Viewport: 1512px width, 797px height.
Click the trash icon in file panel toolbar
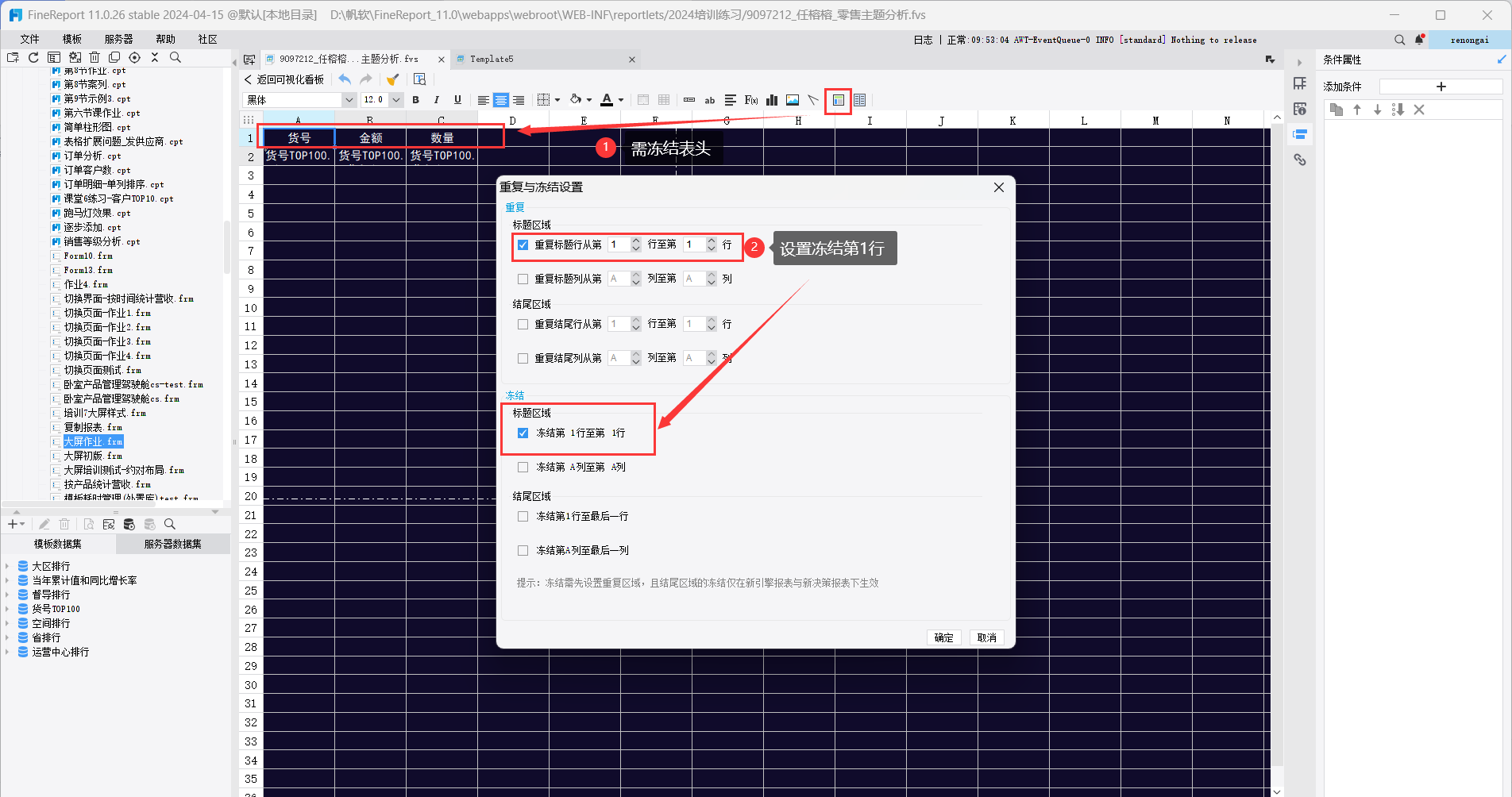pyautogui.click(x=94, y=57)
